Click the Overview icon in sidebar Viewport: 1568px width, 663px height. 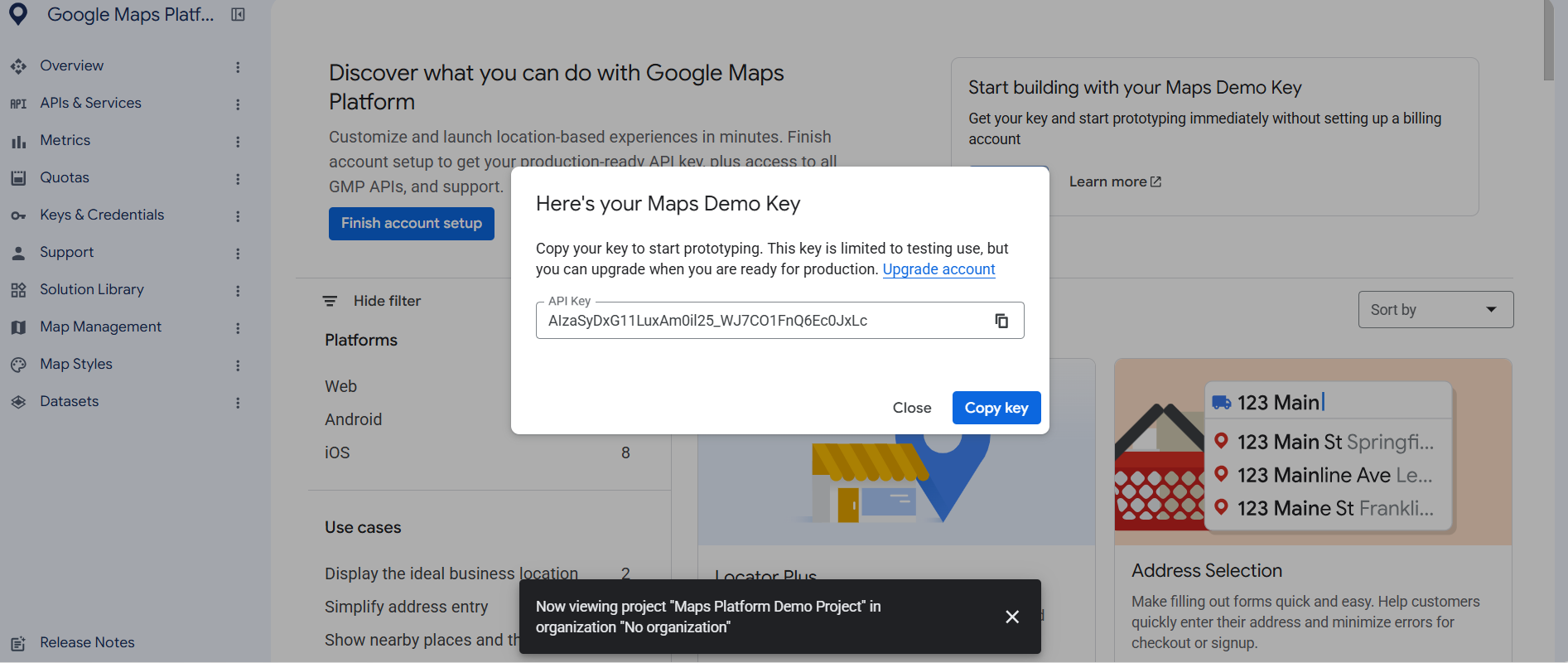(x=18, y=66)
